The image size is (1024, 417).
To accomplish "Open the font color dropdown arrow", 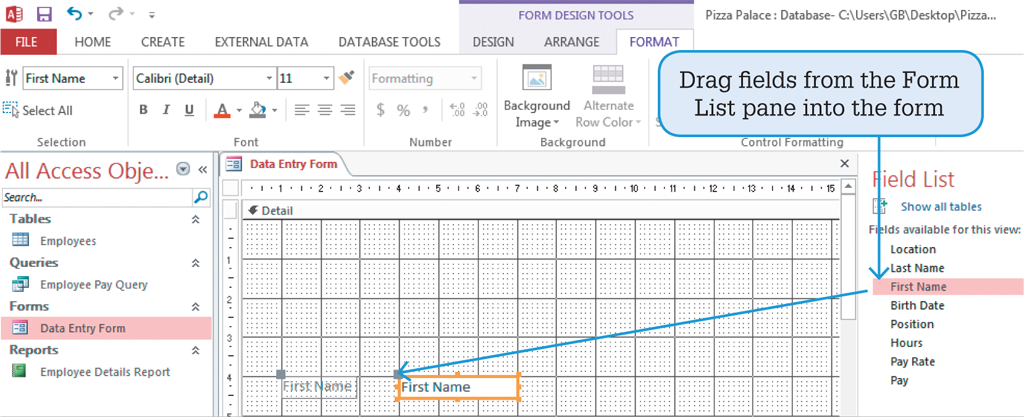I will click(x=239, y=110).
